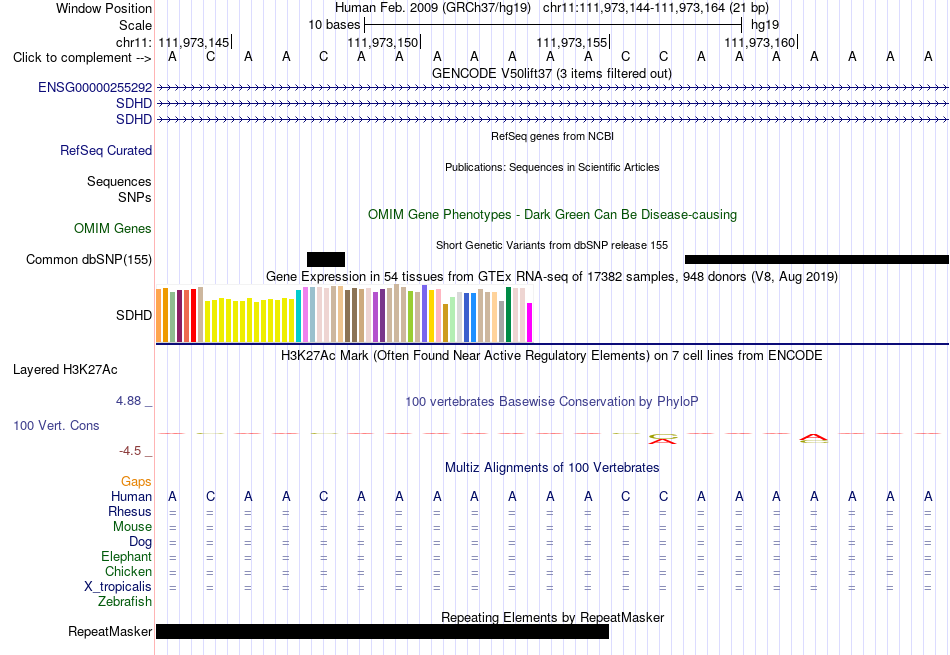Click the 'H3K27Ac Mark' track title
950x655 pixels.
[552, 356]
